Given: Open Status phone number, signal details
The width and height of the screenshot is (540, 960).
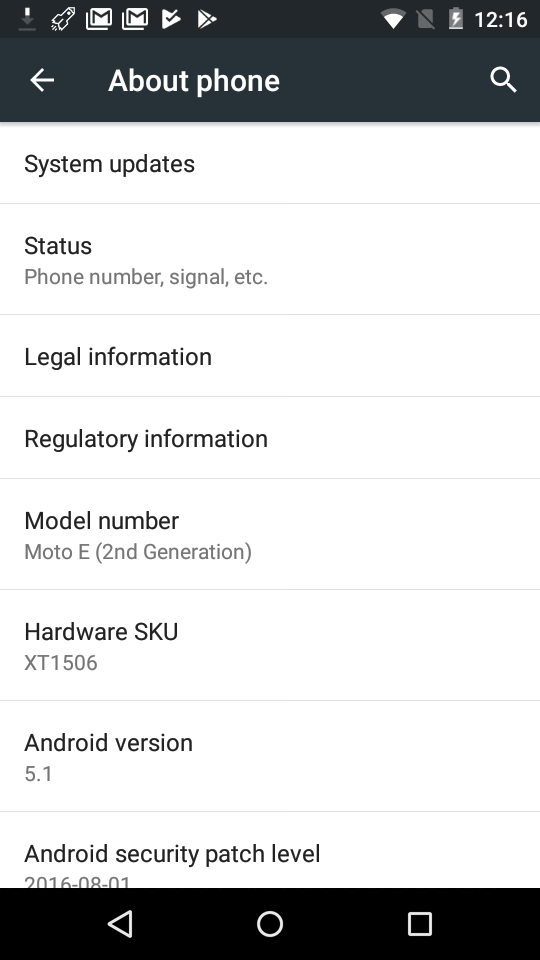Looking at the screenshot, I should pos(270,260).
